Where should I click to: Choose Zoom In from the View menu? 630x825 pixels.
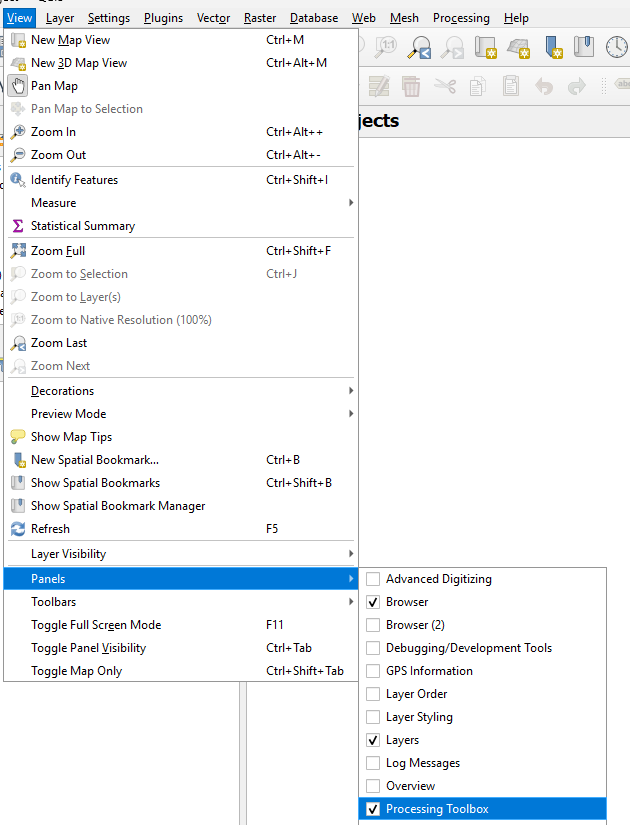pos(53,132)
